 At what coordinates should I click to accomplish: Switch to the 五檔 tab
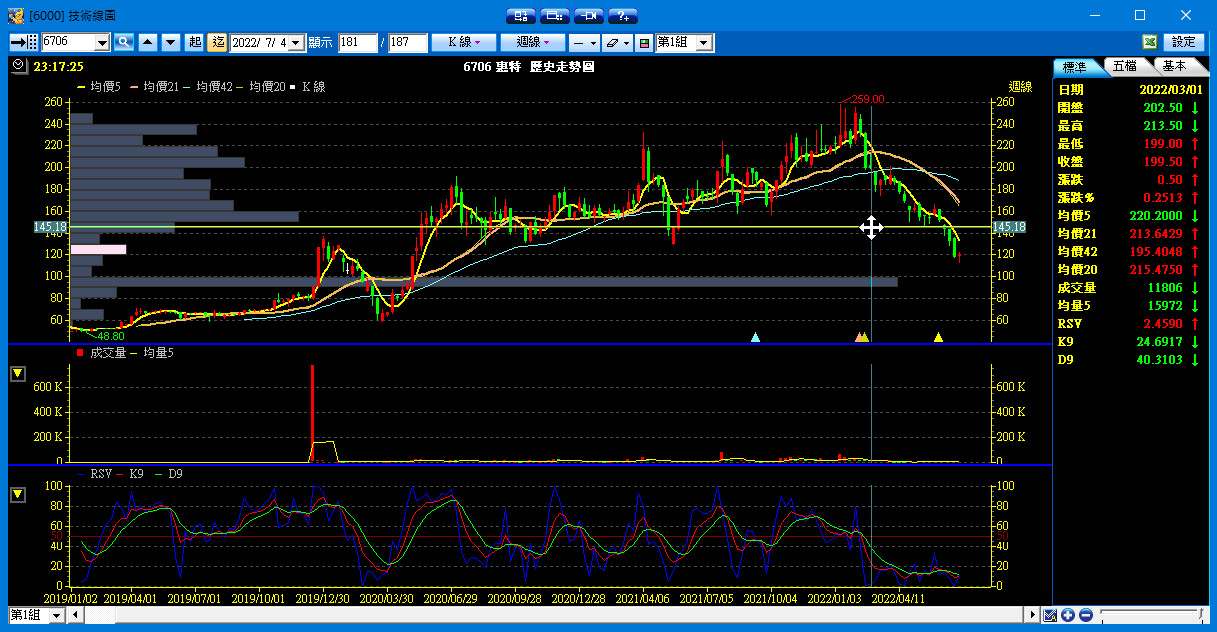tap(1124, 66)
